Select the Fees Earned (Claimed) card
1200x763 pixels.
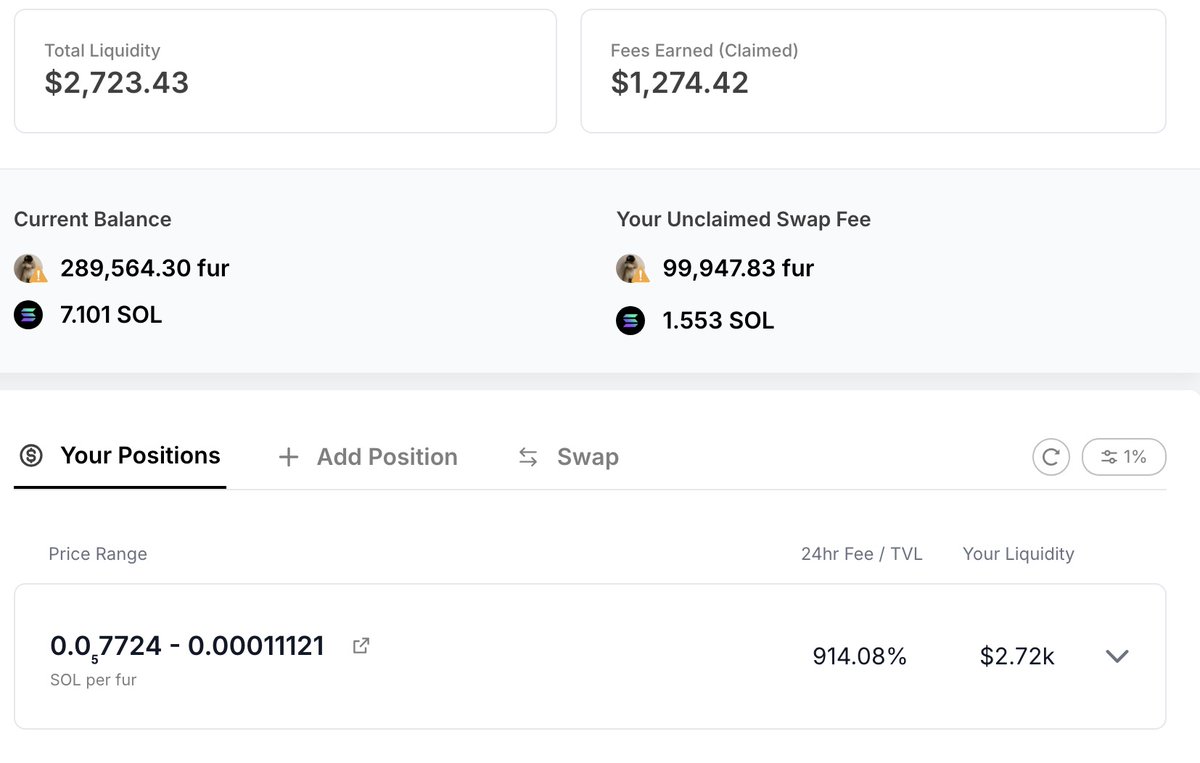click(x=873, y=71)
